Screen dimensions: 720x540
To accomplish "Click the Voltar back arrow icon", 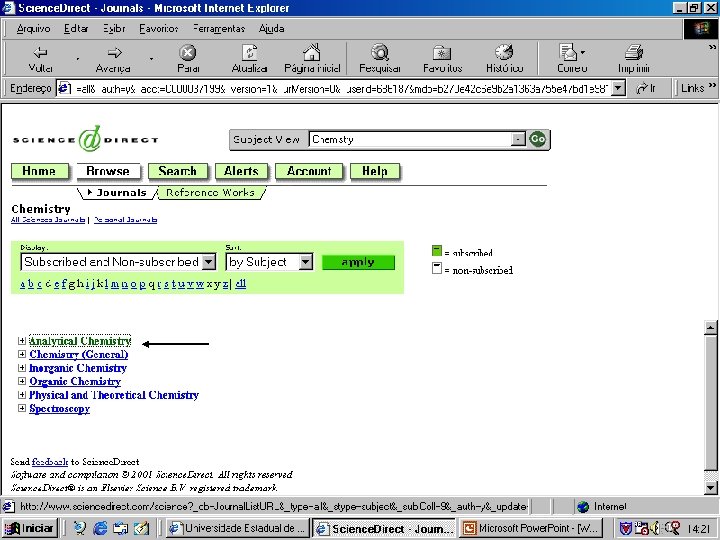I will click(x=40, y=52).
